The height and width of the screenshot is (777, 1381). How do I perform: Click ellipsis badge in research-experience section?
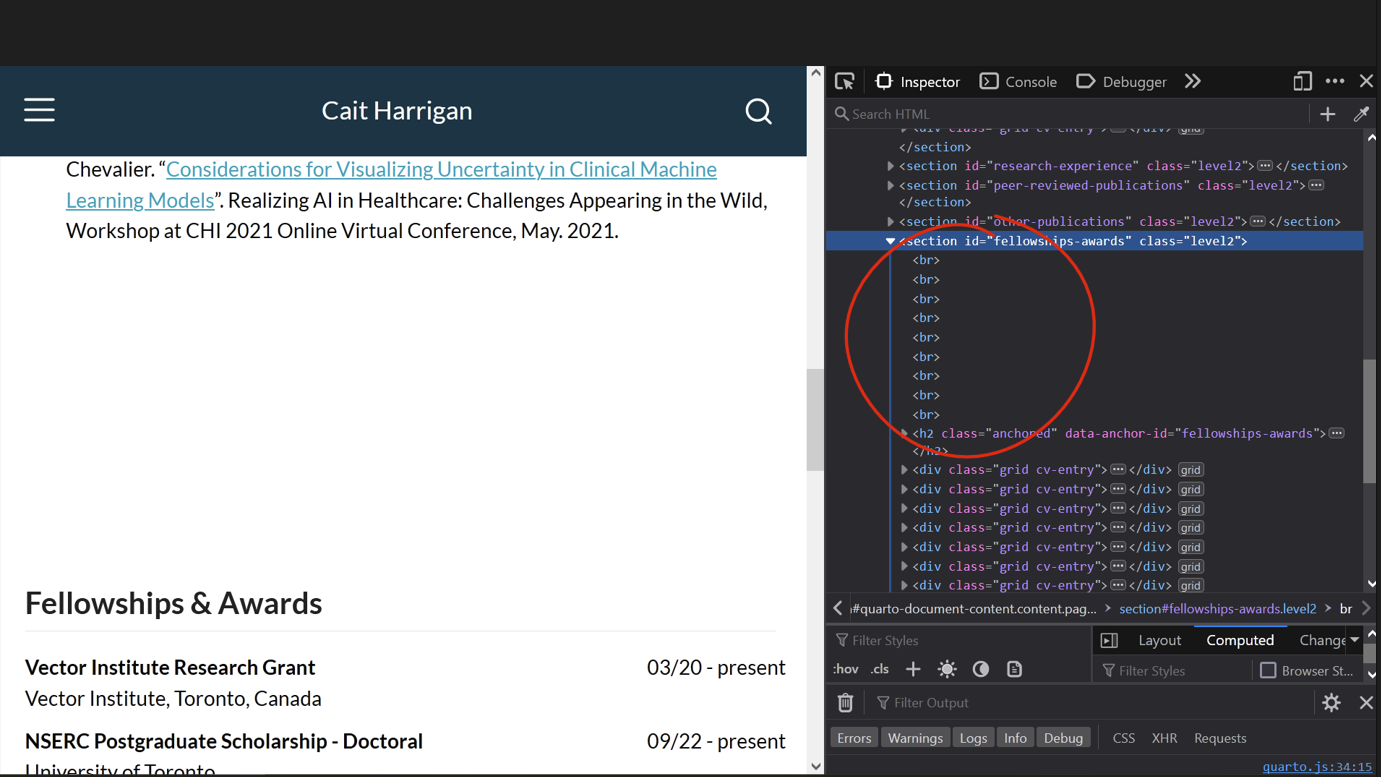click(1265, 166)
